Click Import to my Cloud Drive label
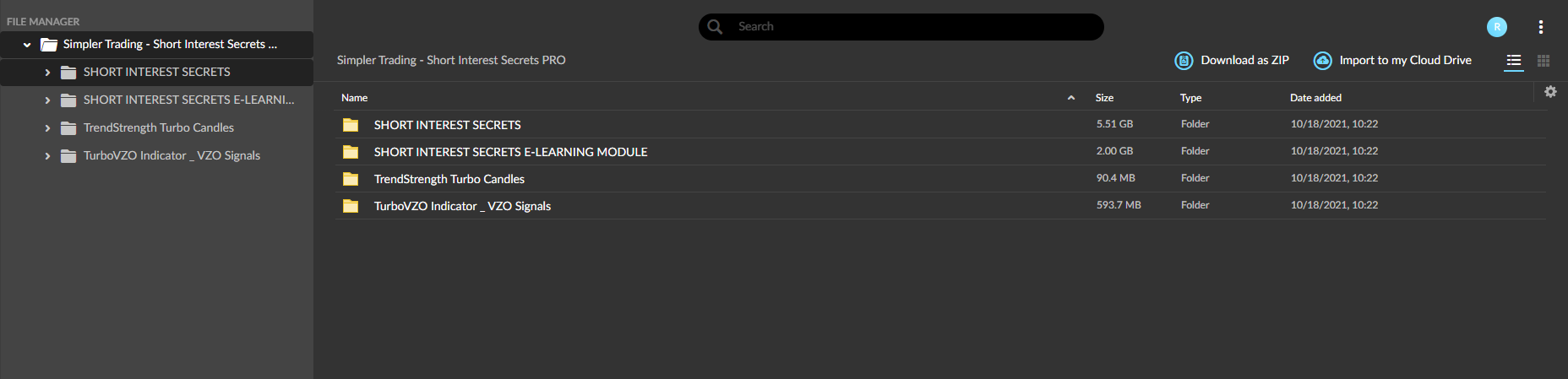This screenshot has height=379, width=1568. pyautogui.click(x=1405, y=60)
